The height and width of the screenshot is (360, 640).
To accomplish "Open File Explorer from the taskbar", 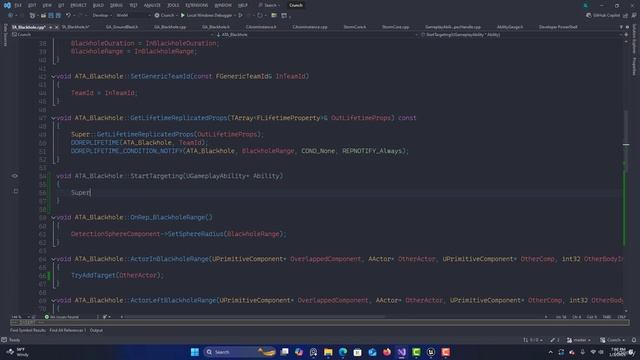I will pos(328,352).
